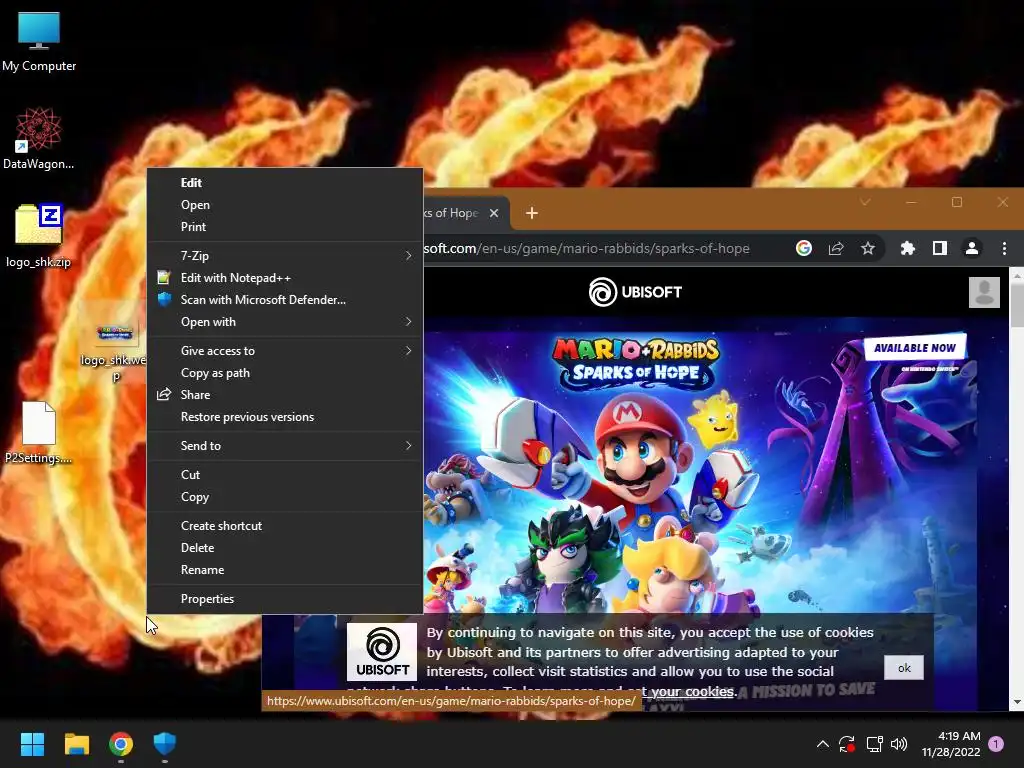Click the Google icon in address bar

(x=804, y=248)
